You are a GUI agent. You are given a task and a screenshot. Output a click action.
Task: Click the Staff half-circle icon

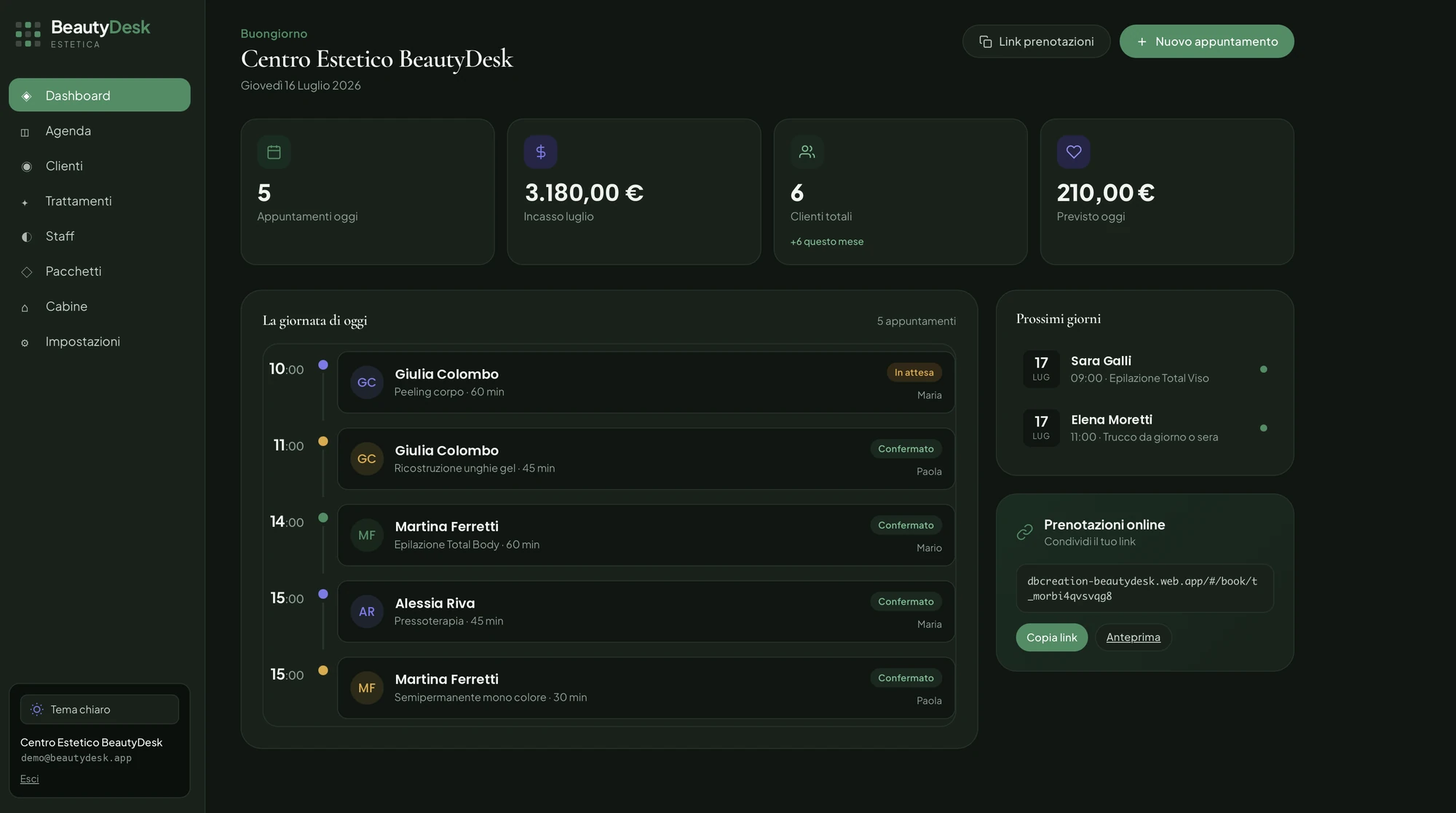point(26,237)
